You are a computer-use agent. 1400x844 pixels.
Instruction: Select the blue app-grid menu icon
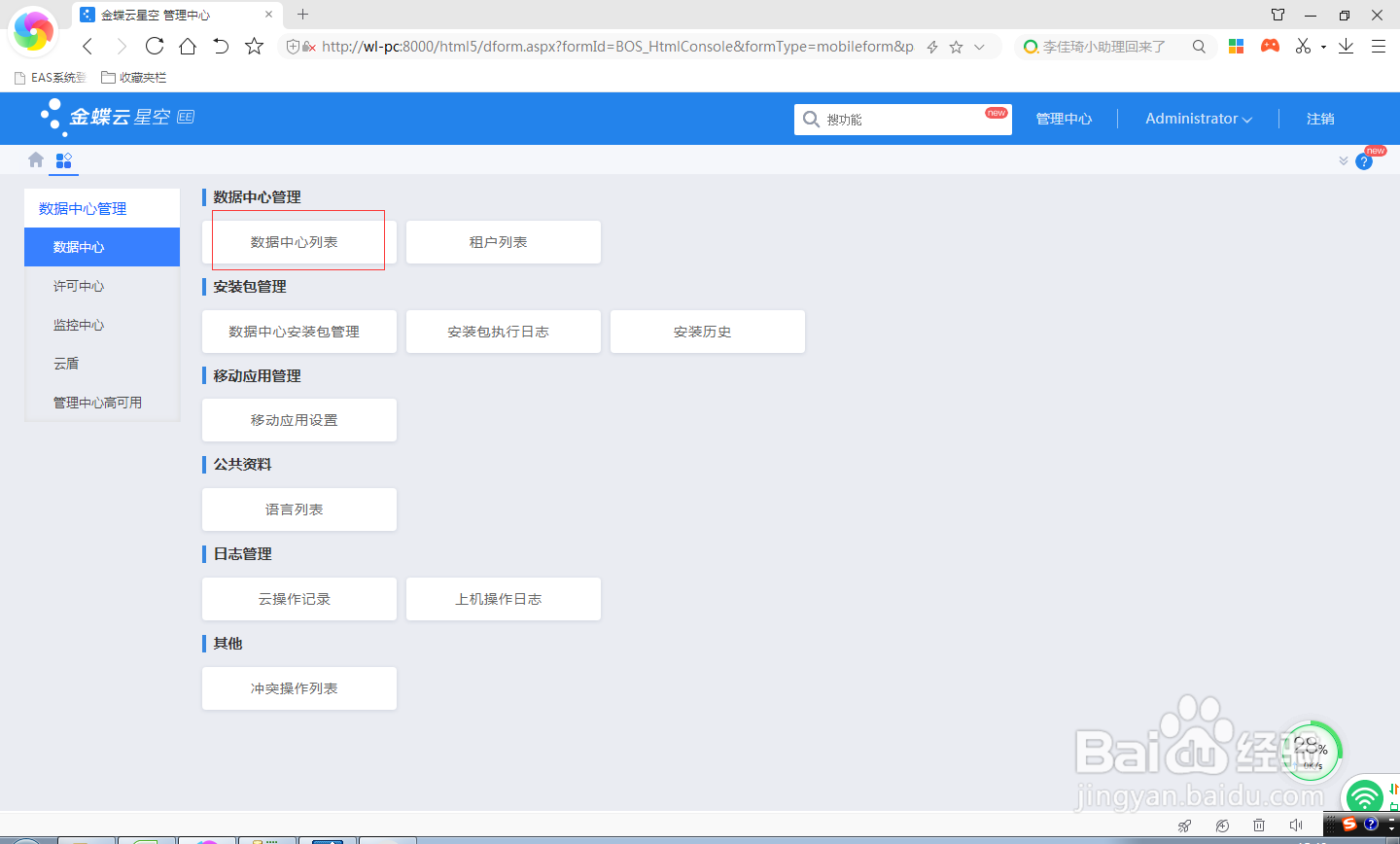[x=64, y=160]
